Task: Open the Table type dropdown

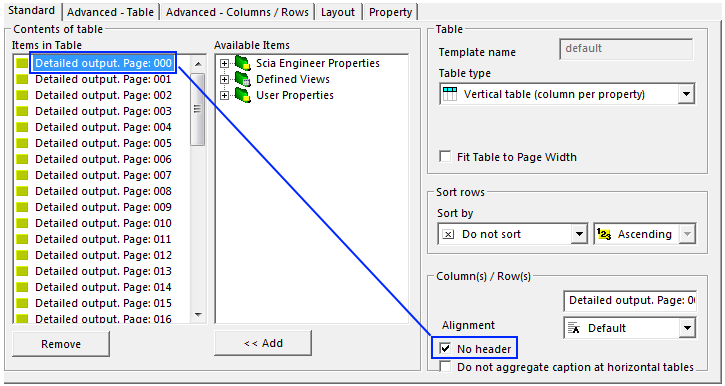Action: coord(687,94)
